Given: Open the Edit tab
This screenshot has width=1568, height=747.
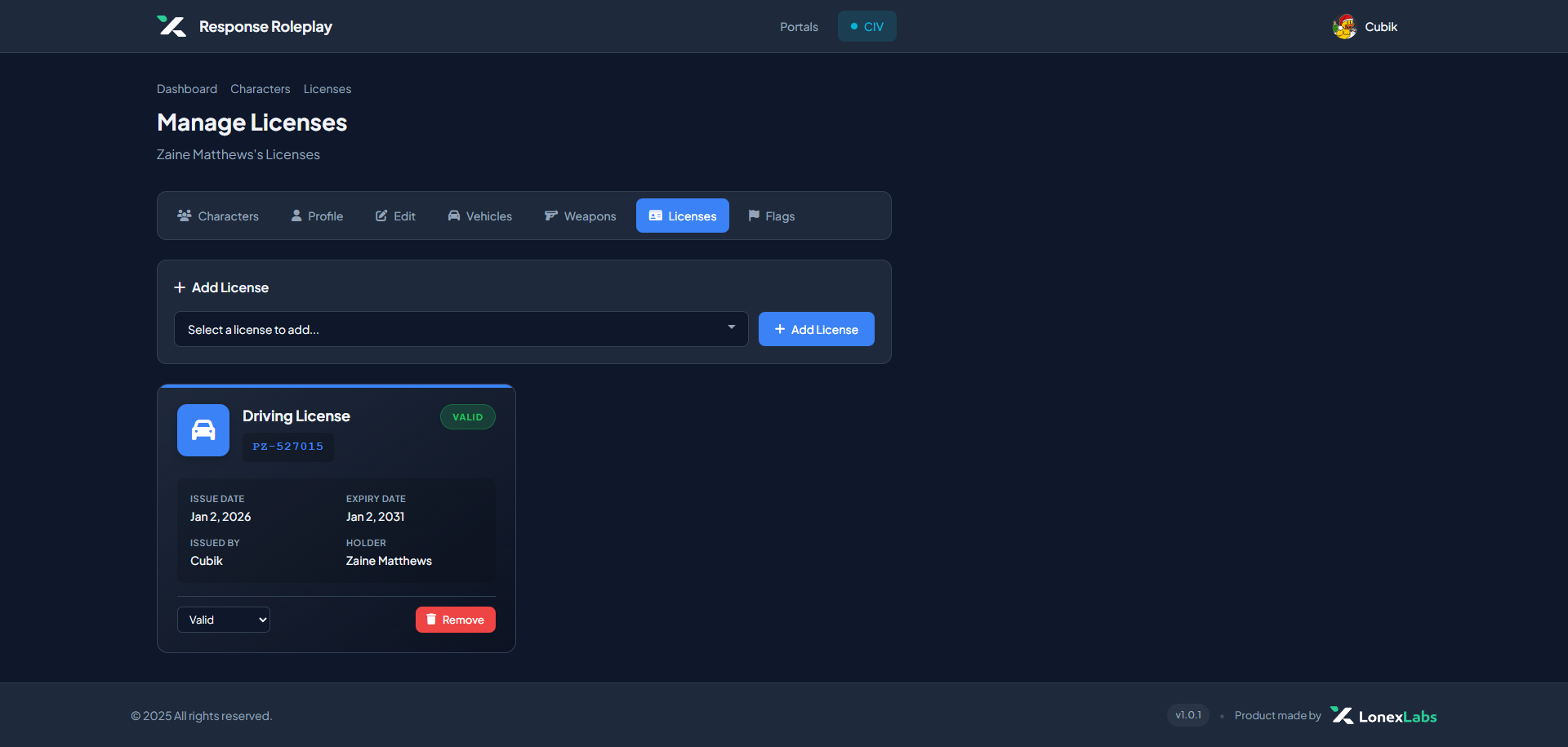Looking at the screenshot, I should tap(395, 216).
